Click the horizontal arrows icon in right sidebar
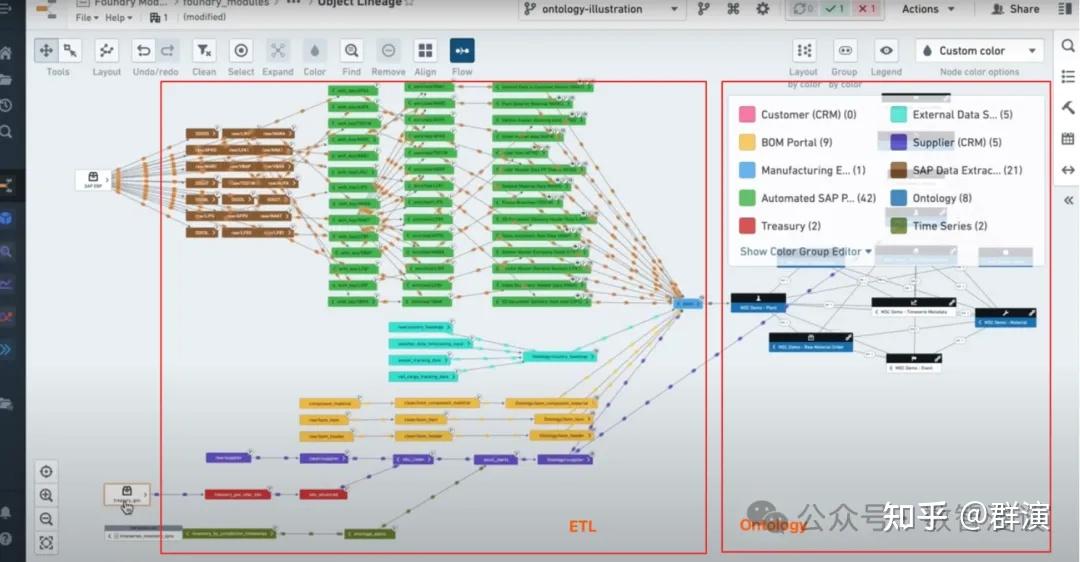Screen dimensions: 1080x562 click(1068, 169)
